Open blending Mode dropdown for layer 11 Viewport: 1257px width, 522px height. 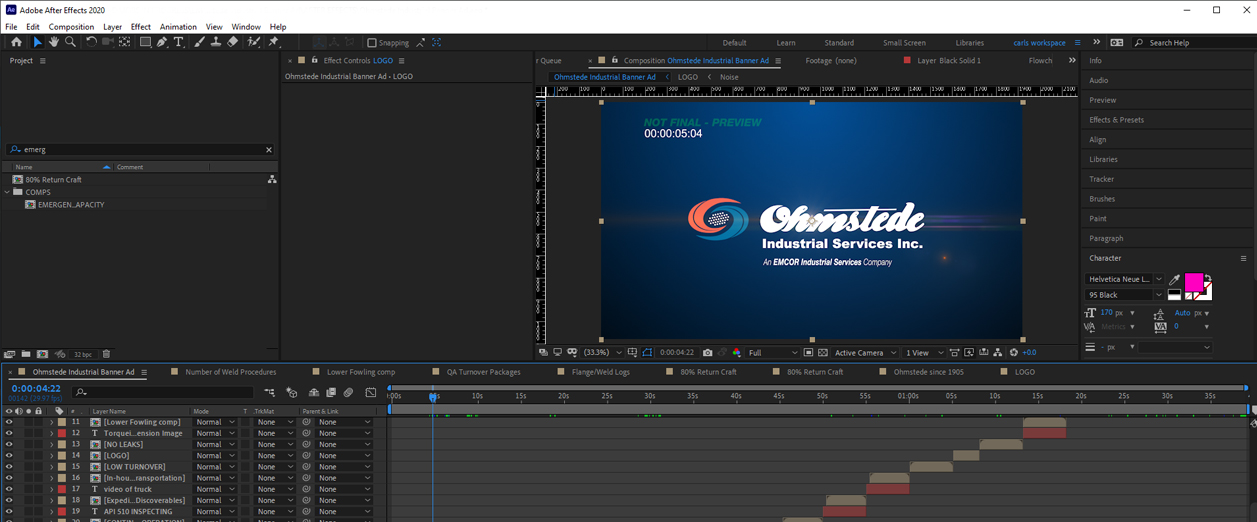point(215,422)
